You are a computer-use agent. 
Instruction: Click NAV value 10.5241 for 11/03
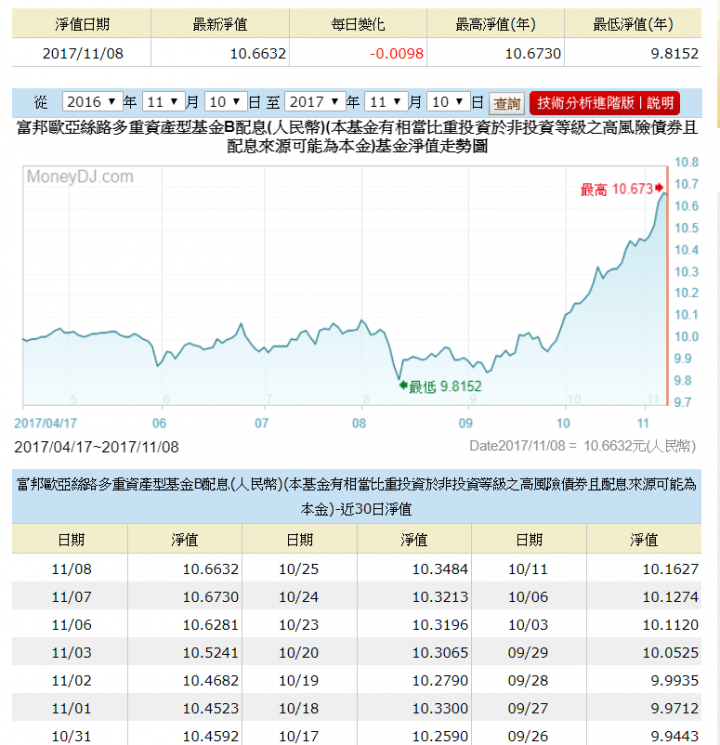[x=211, y=652]
